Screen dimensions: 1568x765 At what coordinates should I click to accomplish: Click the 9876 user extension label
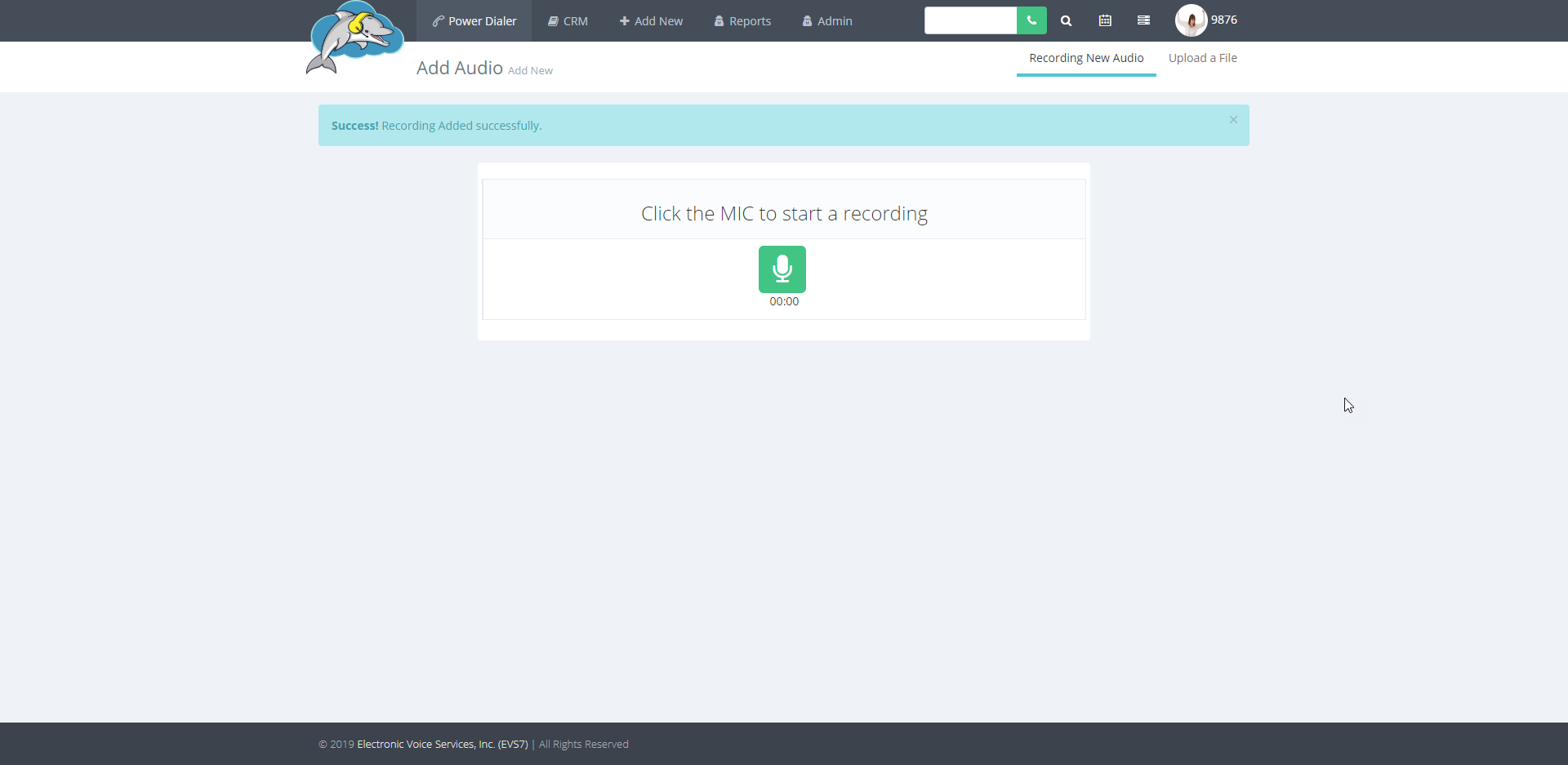[1223, 20]
